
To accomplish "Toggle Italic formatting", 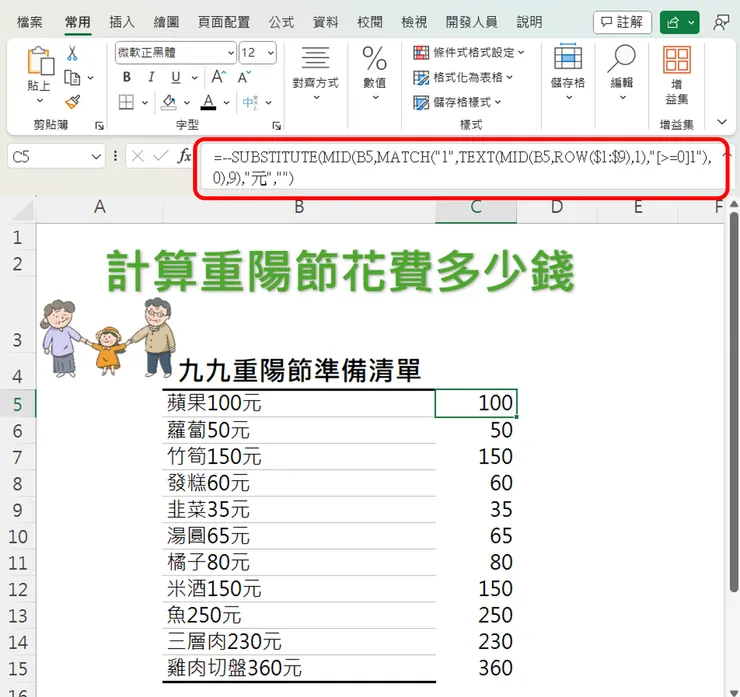I will [x=151, y=77].
